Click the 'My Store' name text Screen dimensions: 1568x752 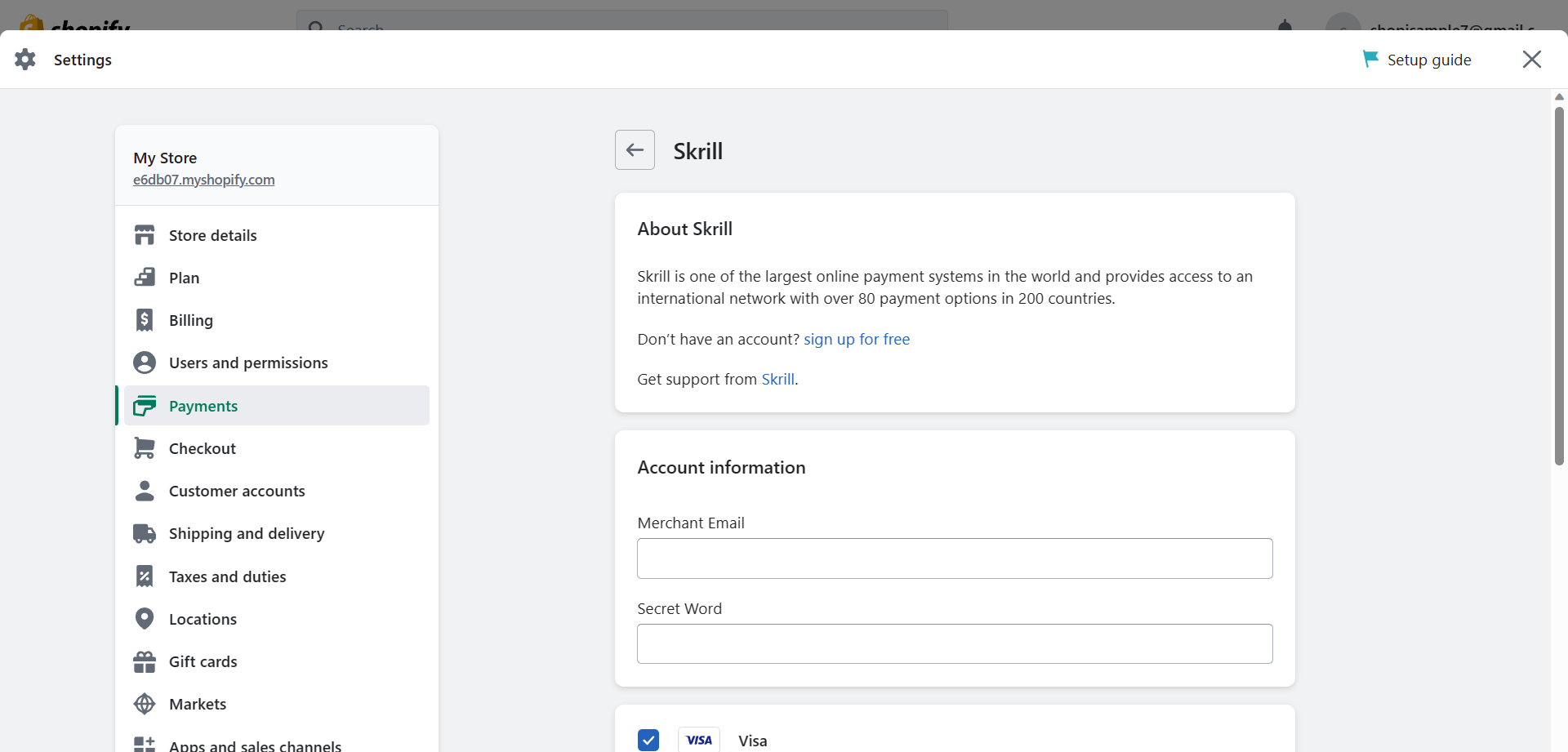click(x=165, y=158)
